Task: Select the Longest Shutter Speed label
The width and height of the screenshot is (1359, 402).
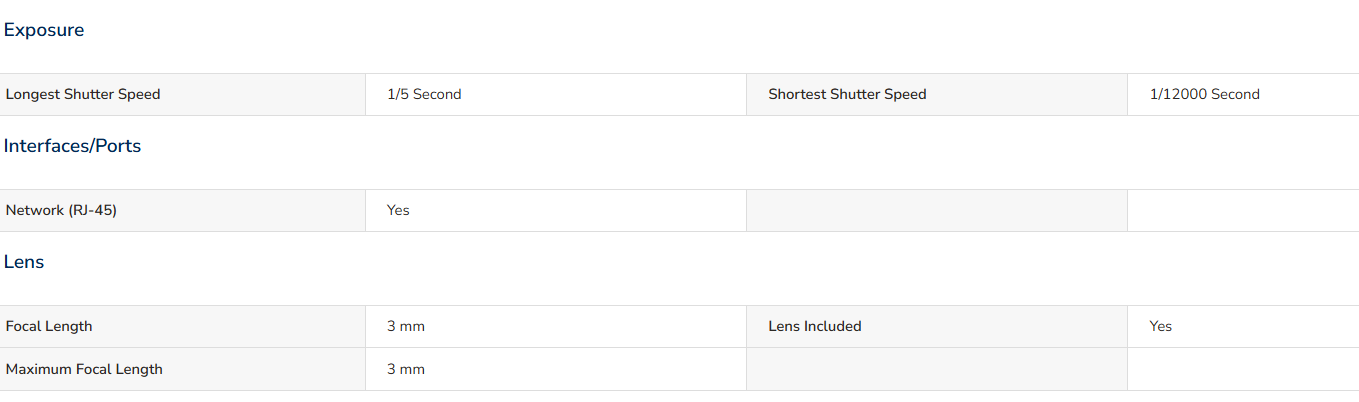Action: tap(83, 94)
